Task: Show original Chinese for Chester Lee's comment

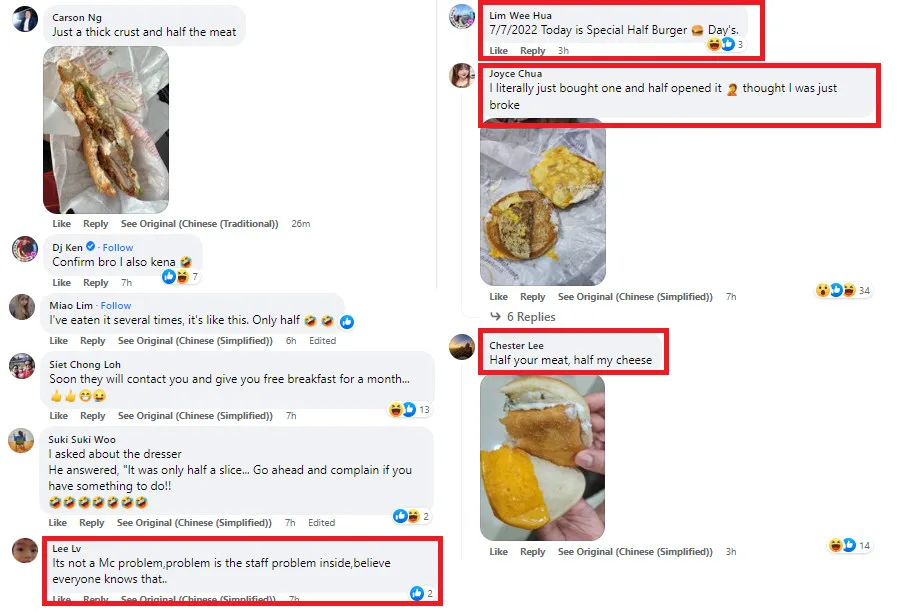Action: [x=635, y=552]
